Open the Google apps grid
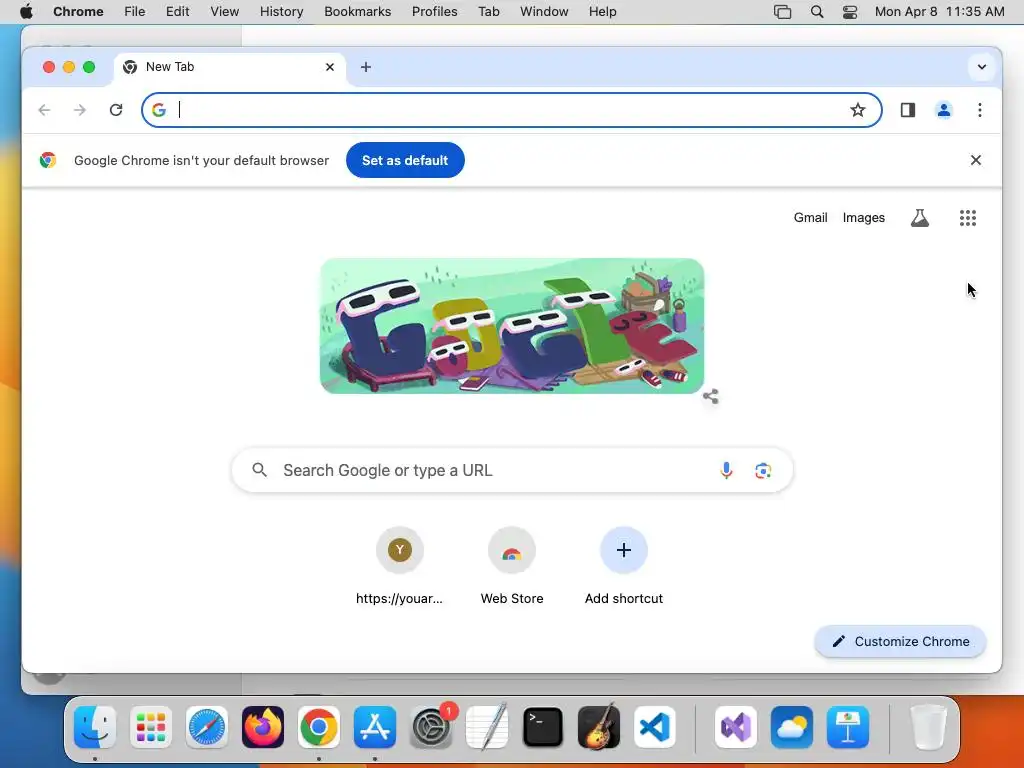Image resolution: width=1024 pixels, height=768 pixels. [968, 217]
